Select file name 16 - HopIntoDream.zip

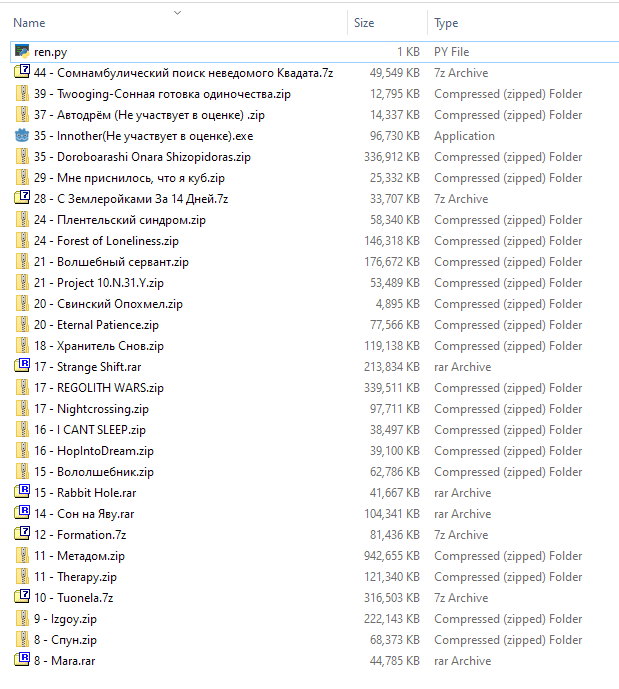click(94, 451)
